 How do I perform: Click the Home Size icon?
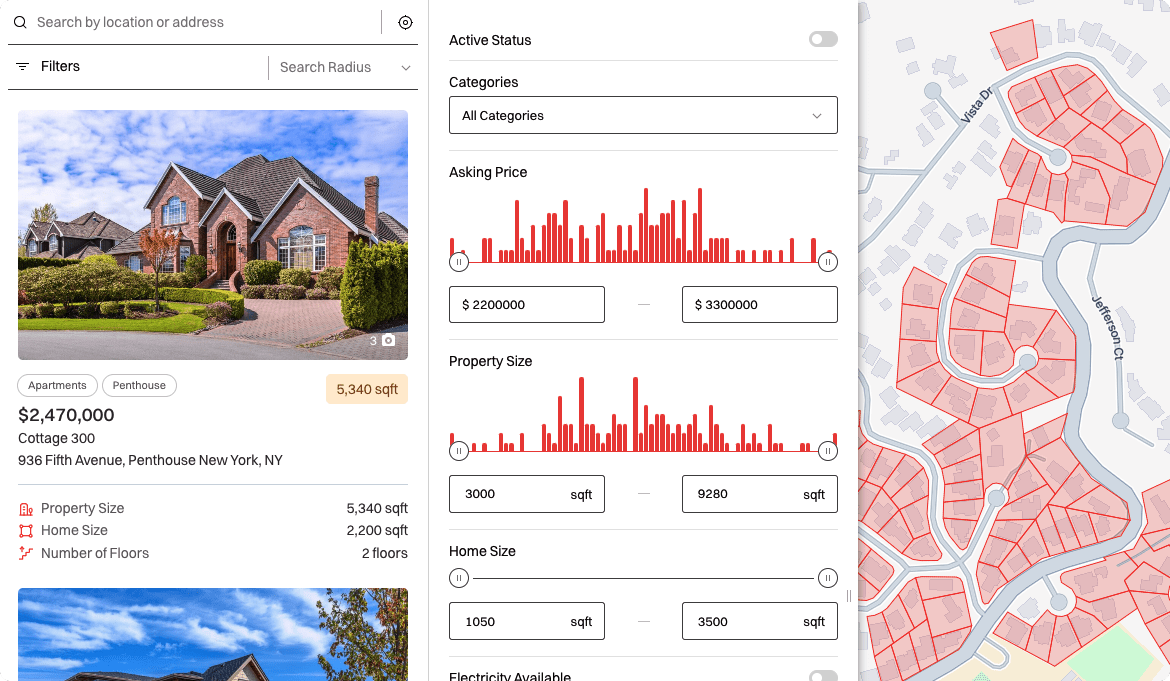click(26, 531)
